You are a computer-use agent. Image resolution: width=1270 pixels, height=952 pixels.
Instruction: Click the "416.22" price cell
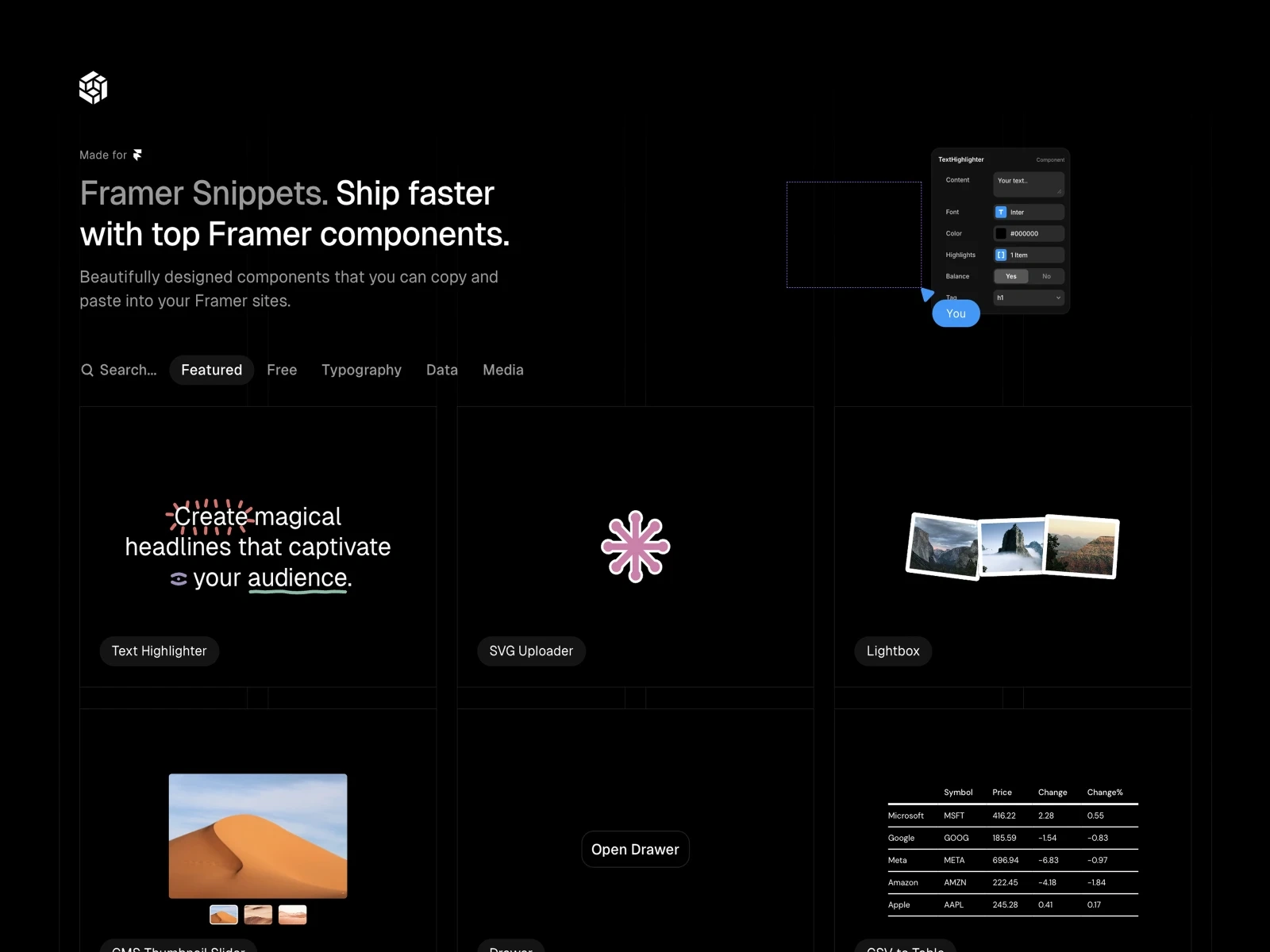coord(1004,816)
